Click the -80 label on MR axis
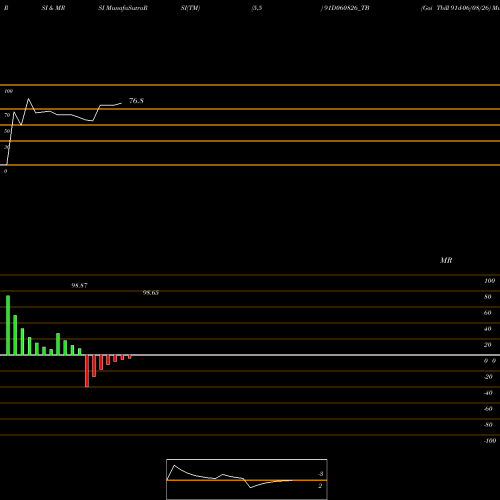The width and height of the screenshot is (500, 500). coord(488,425)
